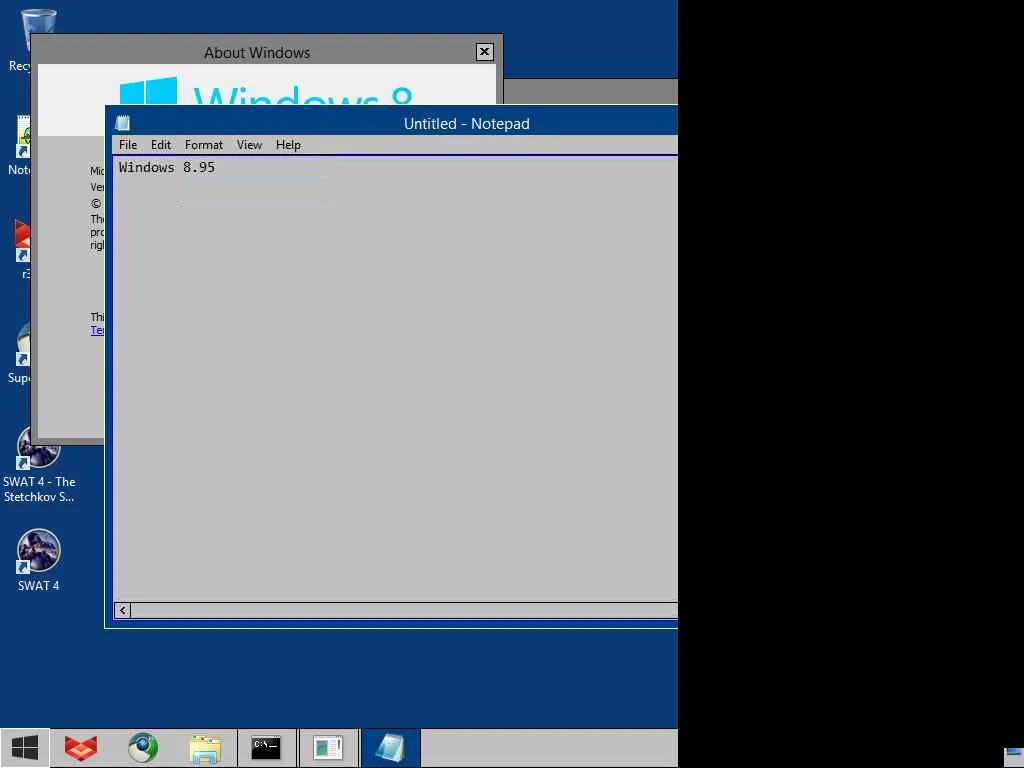
Task: Click the Notepad left scroll arrow
Action: coord(123,610)
